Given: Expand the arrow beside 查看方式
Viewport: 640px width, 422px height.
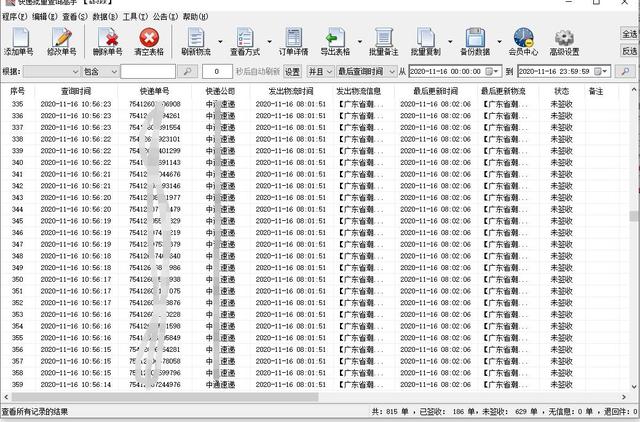Looking at the screenshot, I should click(x=269, y=42).
